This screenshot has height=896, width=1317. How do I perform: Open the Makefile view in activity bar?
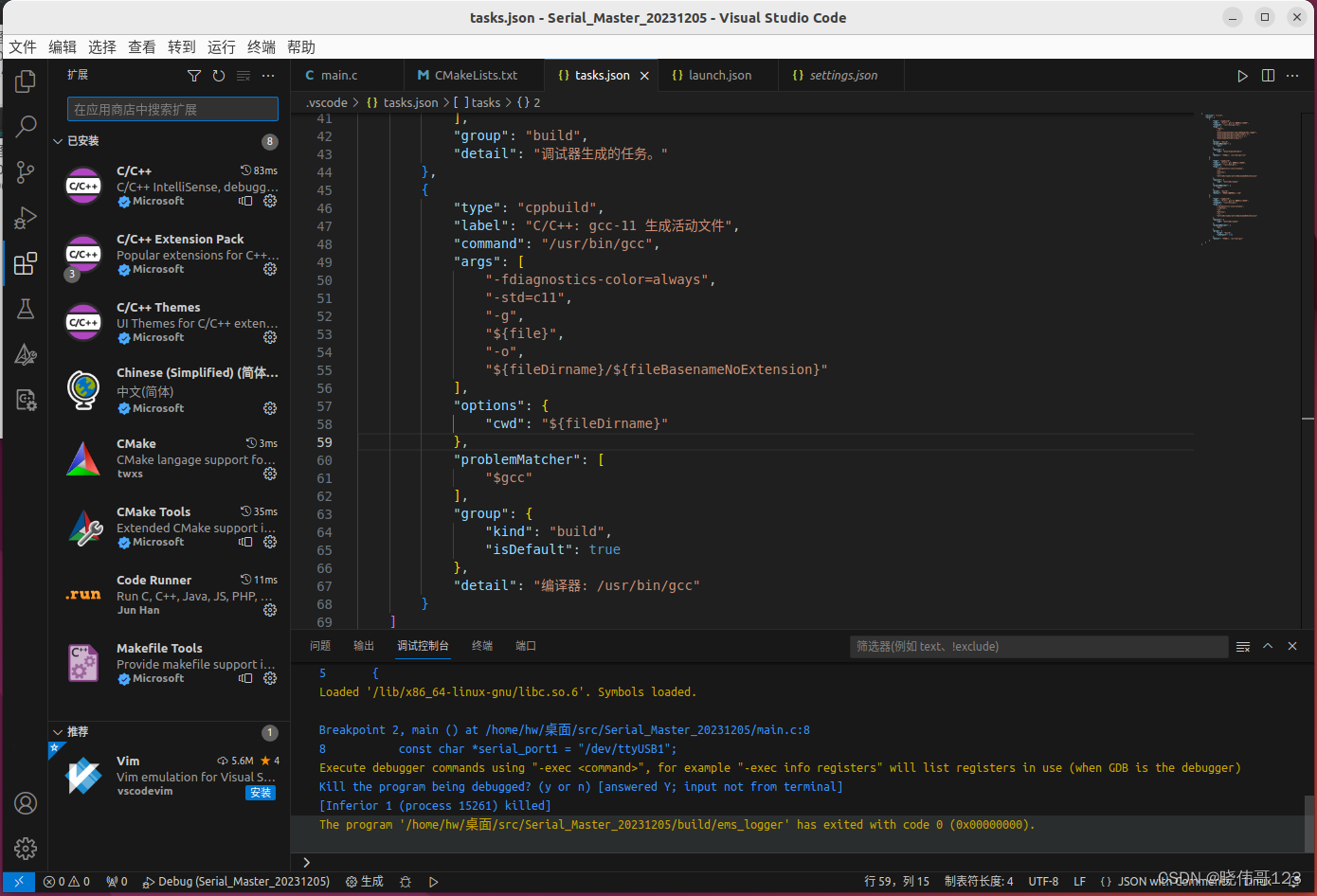tap(26, 400)
